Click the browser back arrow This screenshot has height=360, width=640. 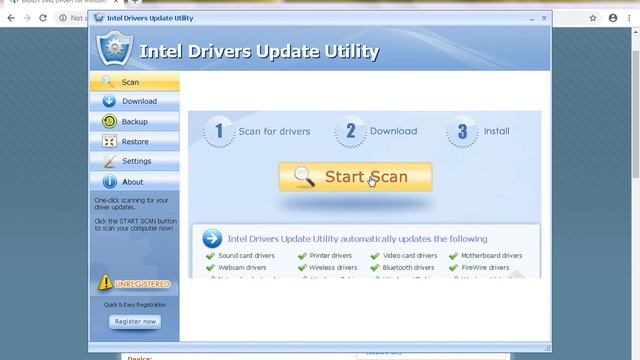click(11, 18)
